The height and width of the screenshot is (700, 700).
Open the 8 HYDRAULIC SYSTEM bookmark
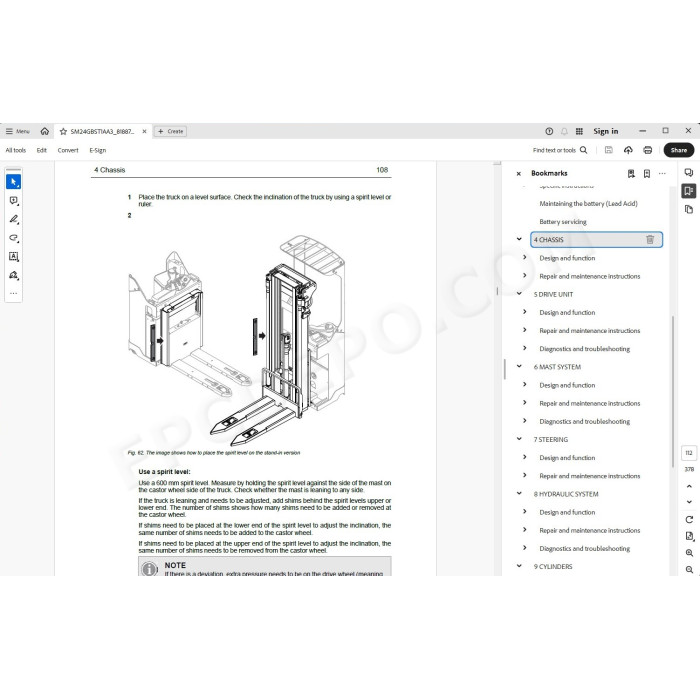566,494
